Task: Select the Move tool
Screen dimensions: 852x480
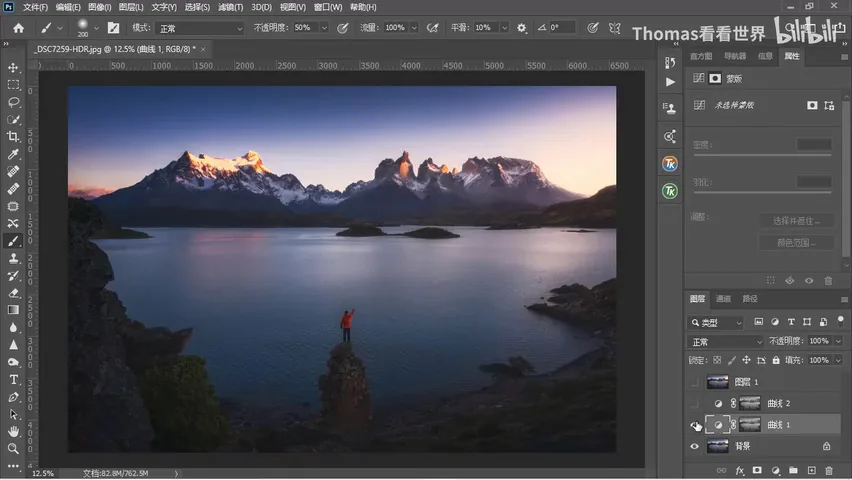Action: click(13, 68)
